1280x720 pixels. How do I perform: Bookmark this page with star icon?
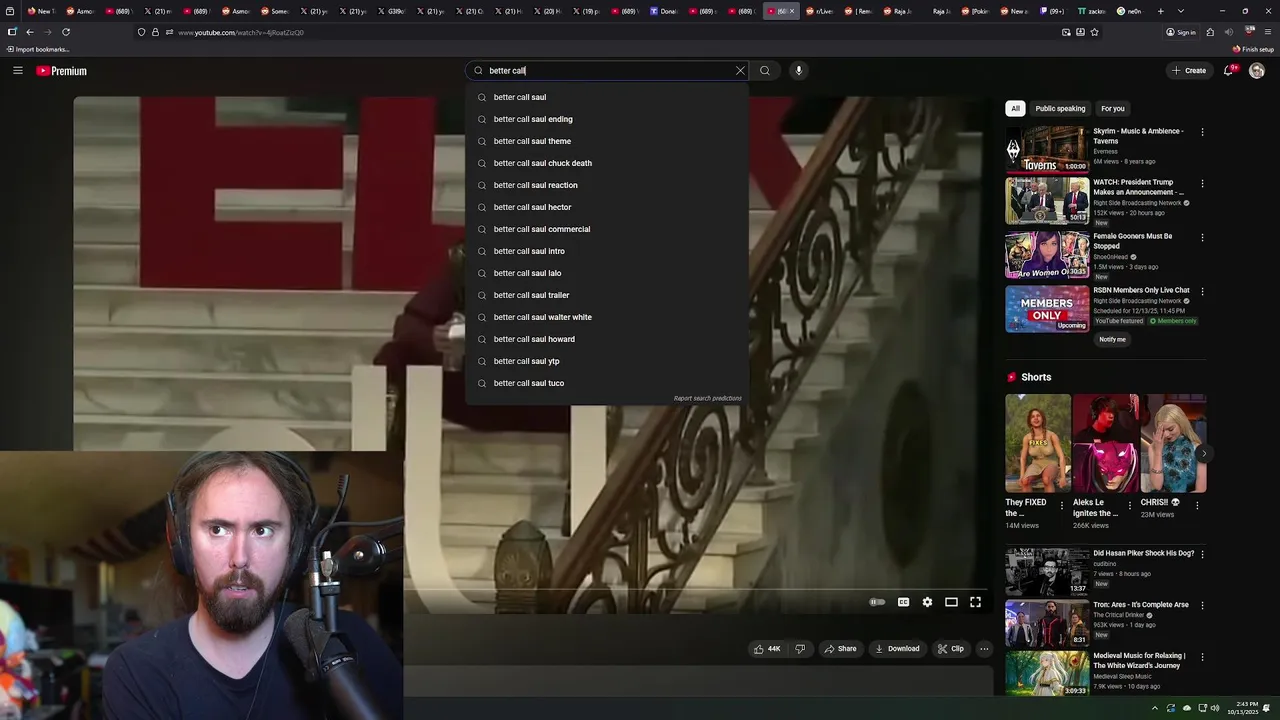(x=1094, y=32)
